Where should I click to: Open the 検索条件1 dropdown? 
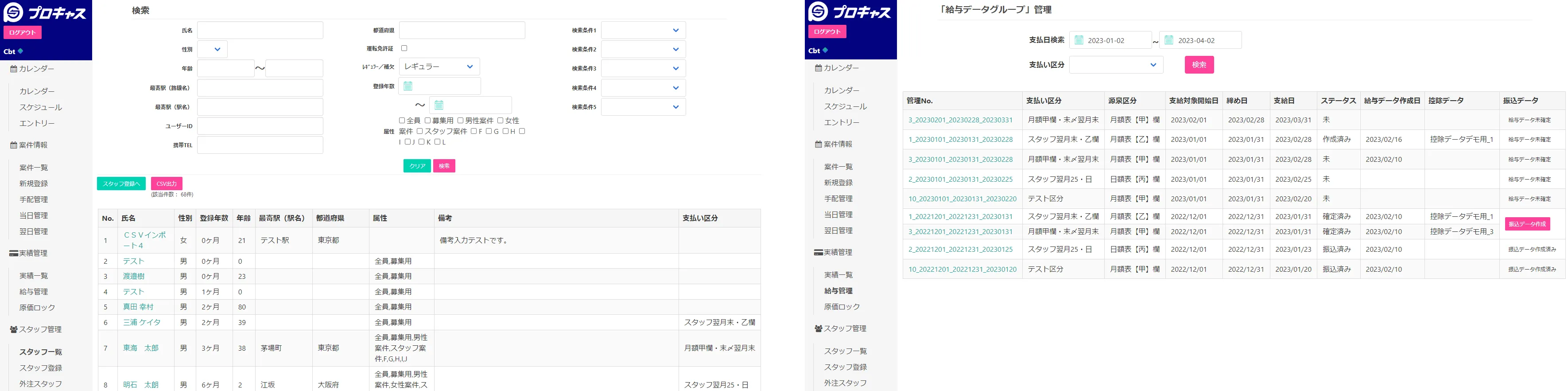pyautogui.click(x=644, y=31)
